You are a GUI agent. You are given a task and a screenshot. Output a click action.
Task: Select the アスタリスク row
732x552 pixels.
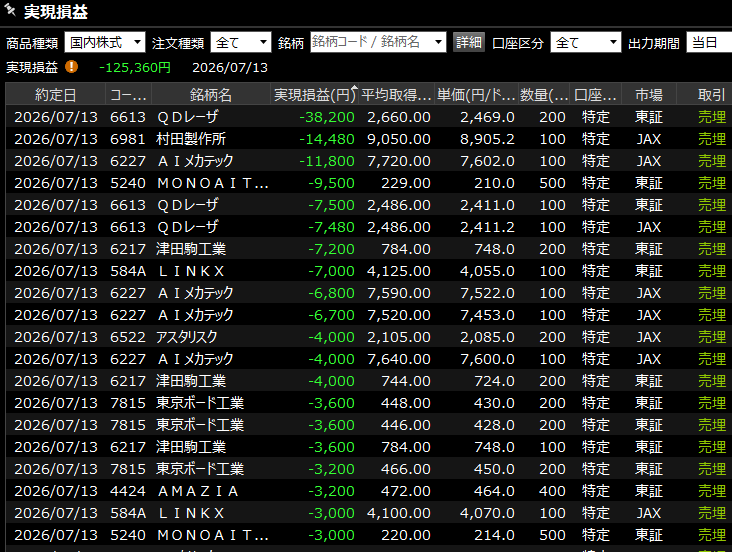pos(369,337)
